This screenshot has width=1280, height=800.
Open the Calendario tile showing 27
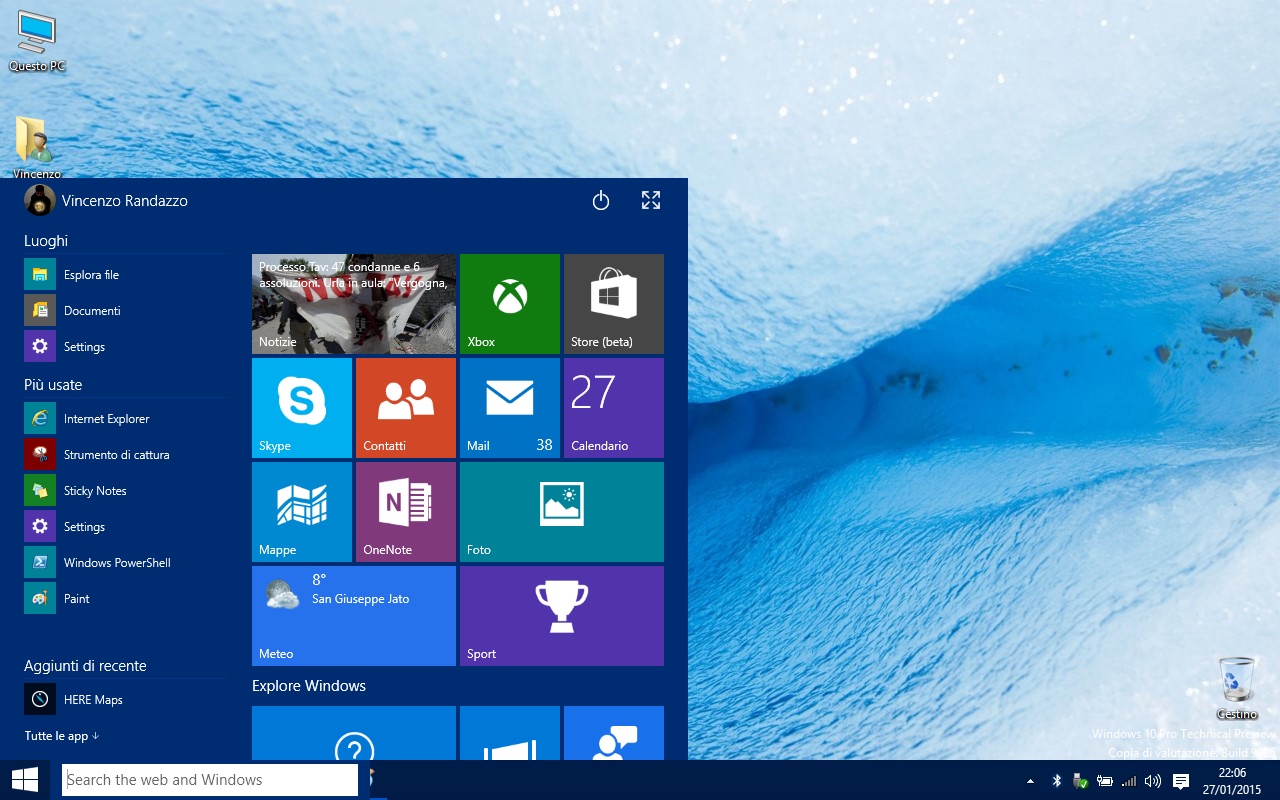(614, 408)
